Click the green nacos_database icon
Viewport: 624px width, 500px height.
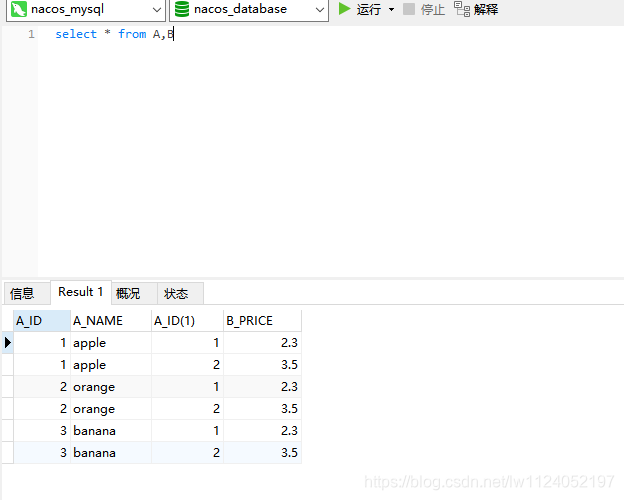point(182,9)
